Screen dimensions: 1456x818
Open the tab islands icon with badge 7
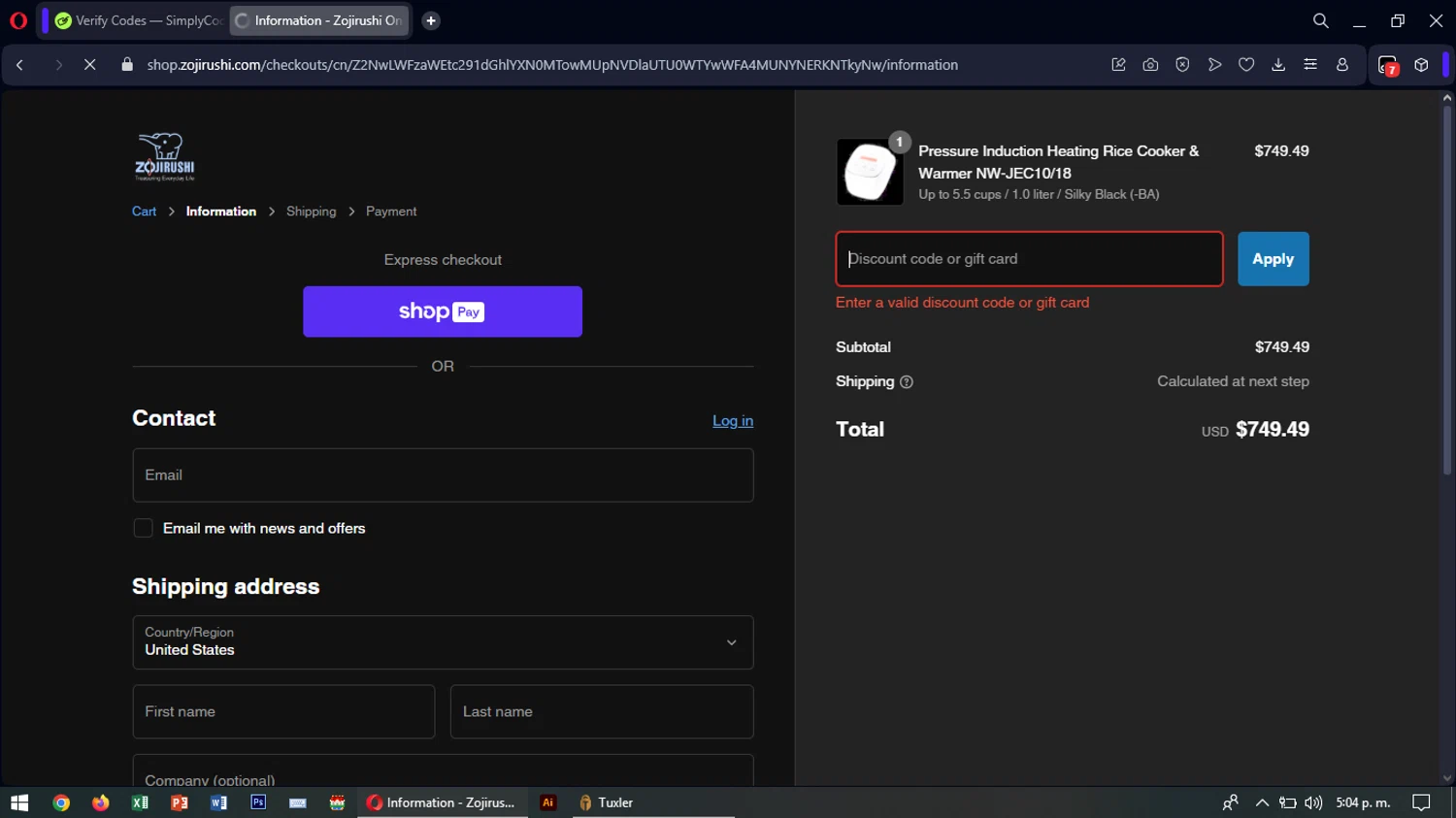pos(1388,65)
